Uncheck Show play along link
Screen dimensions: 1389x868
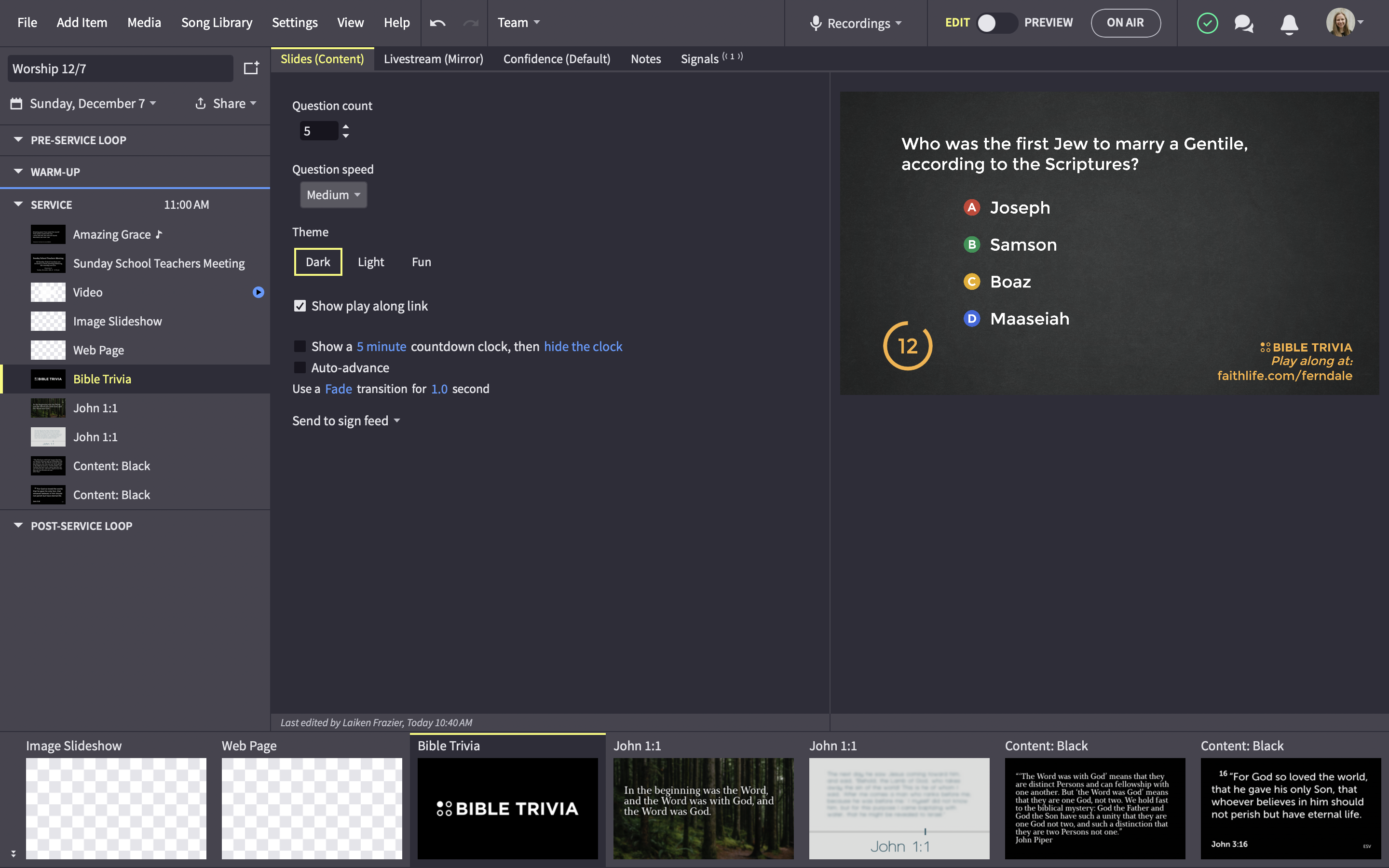[300, 306]
